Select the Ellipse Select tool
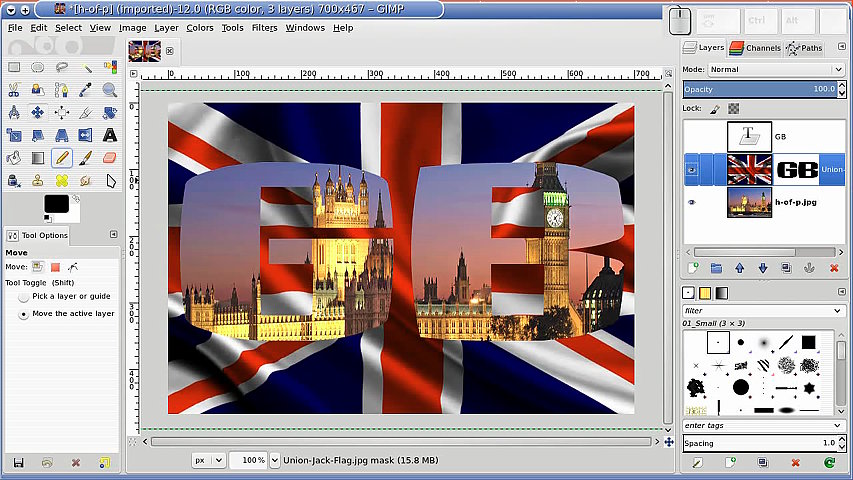853x480 pixels. (38, 67)
